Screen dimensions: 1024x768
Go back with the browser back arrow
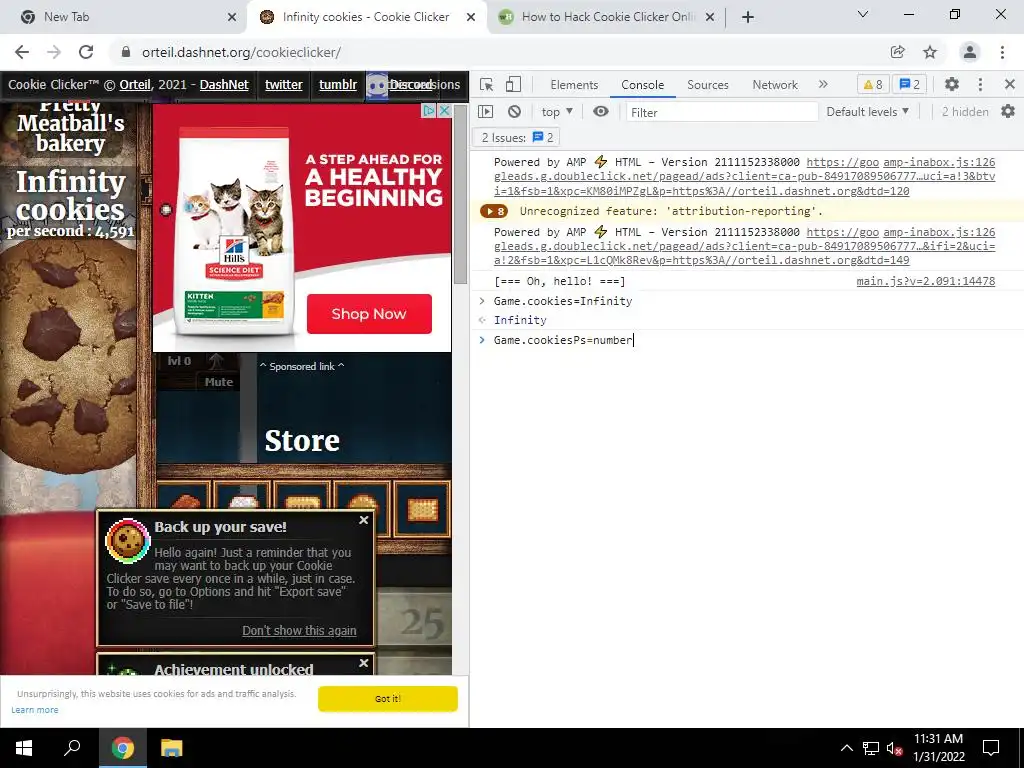(x=22, y=52)
